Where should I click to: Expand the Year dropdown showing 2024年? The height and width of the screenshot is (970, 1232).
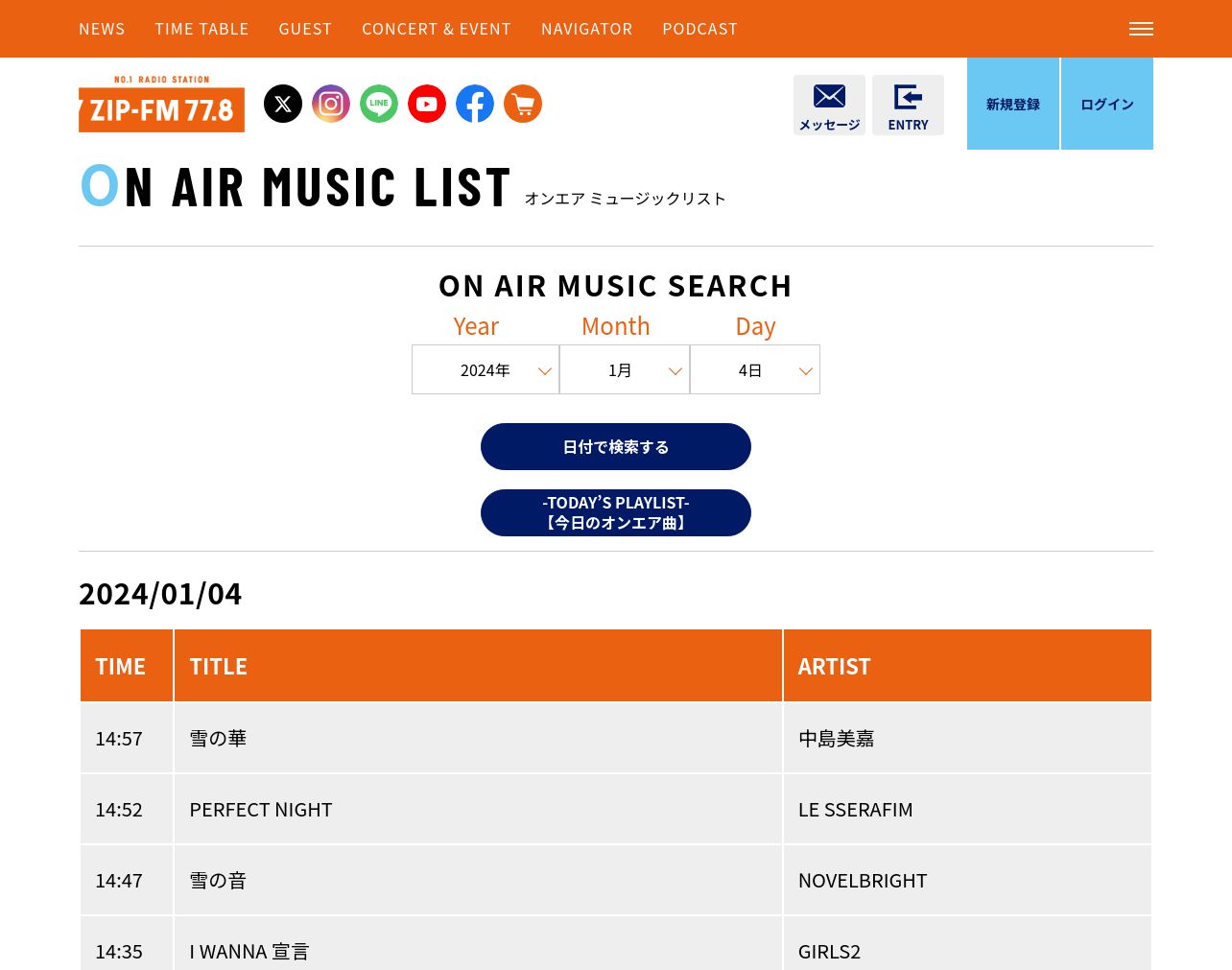(486, 369)
